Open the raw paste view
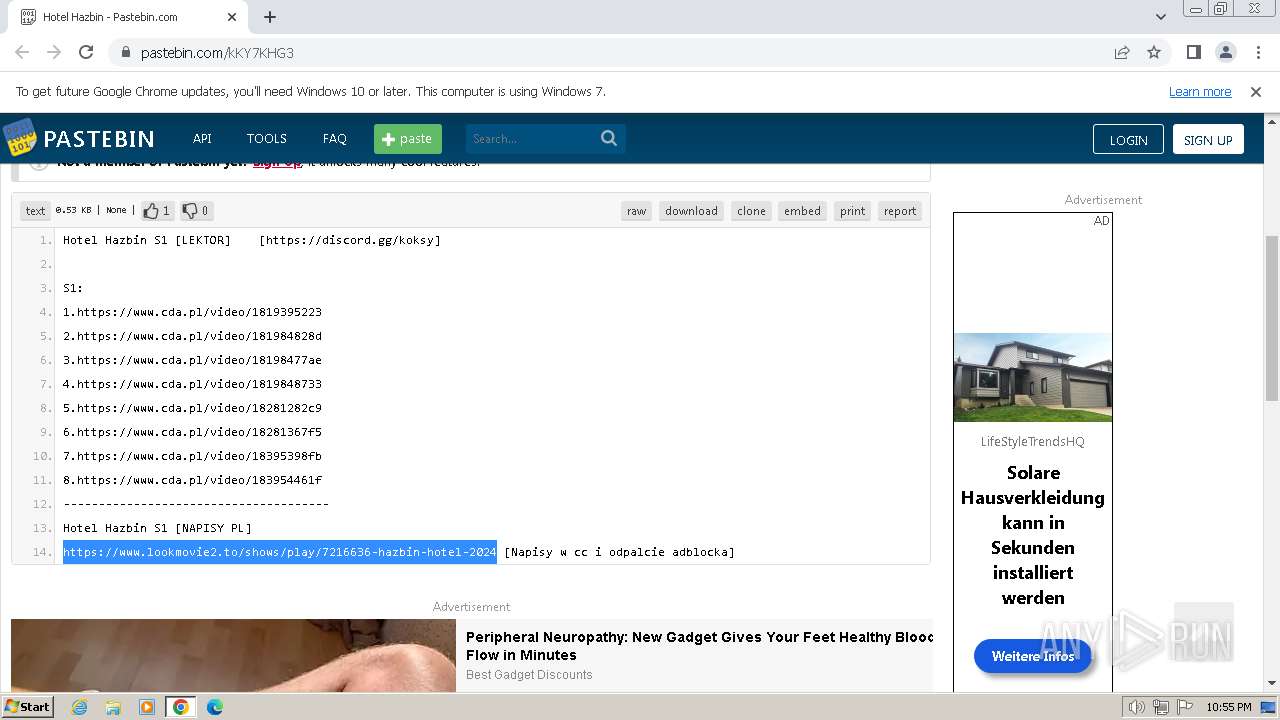Image resolution: width=1280 pixels, height=720 pixels. click(636, 211)
